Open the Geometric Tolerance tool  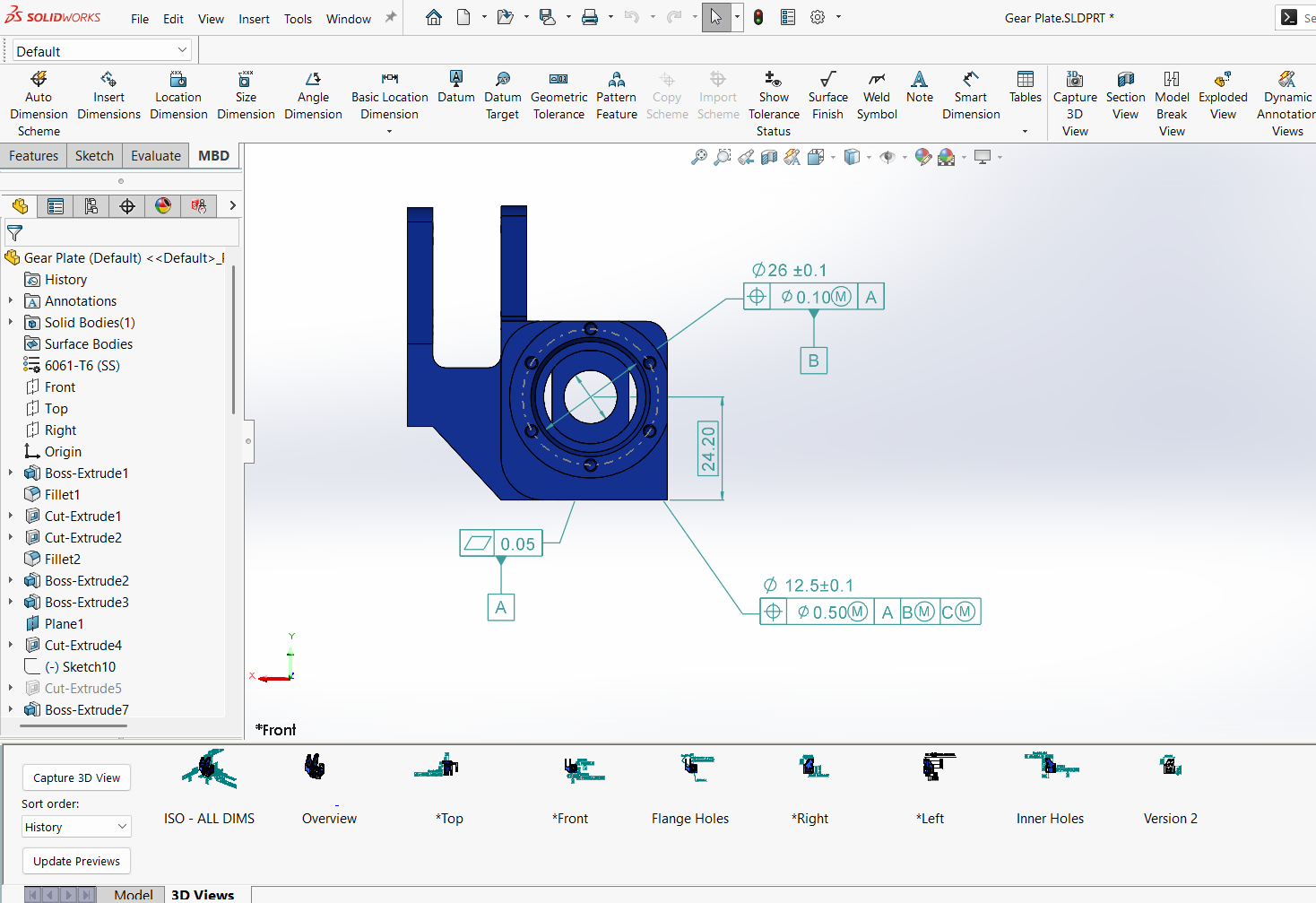[558, 93]
